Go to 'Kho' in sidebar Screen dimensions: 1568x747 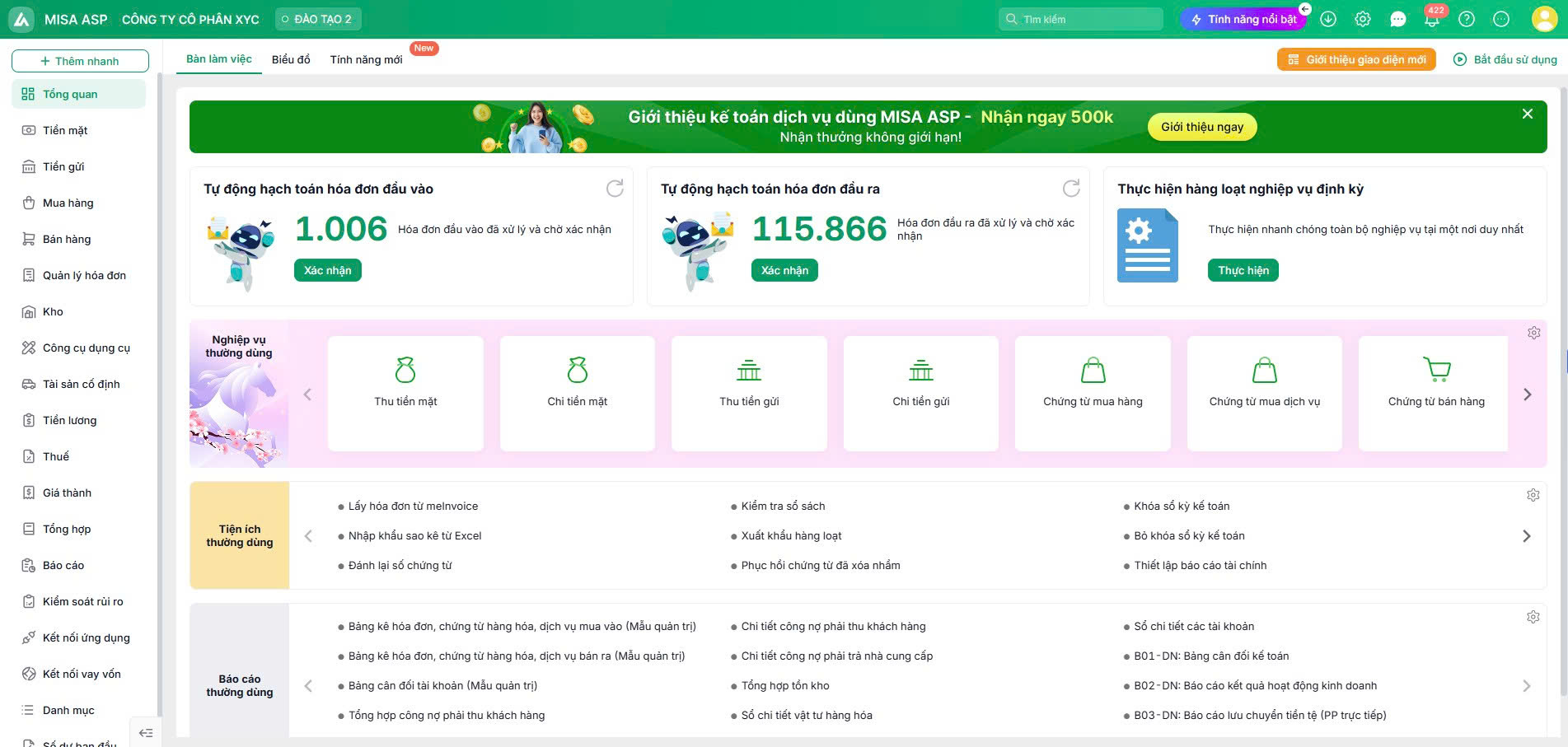point(79,311)
